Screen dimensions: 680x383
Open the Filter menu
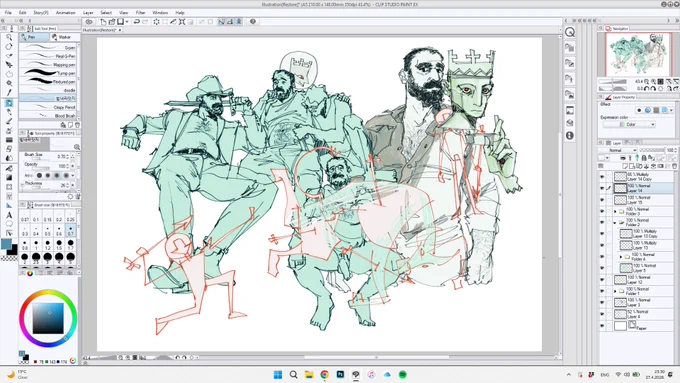pos(141,13)
